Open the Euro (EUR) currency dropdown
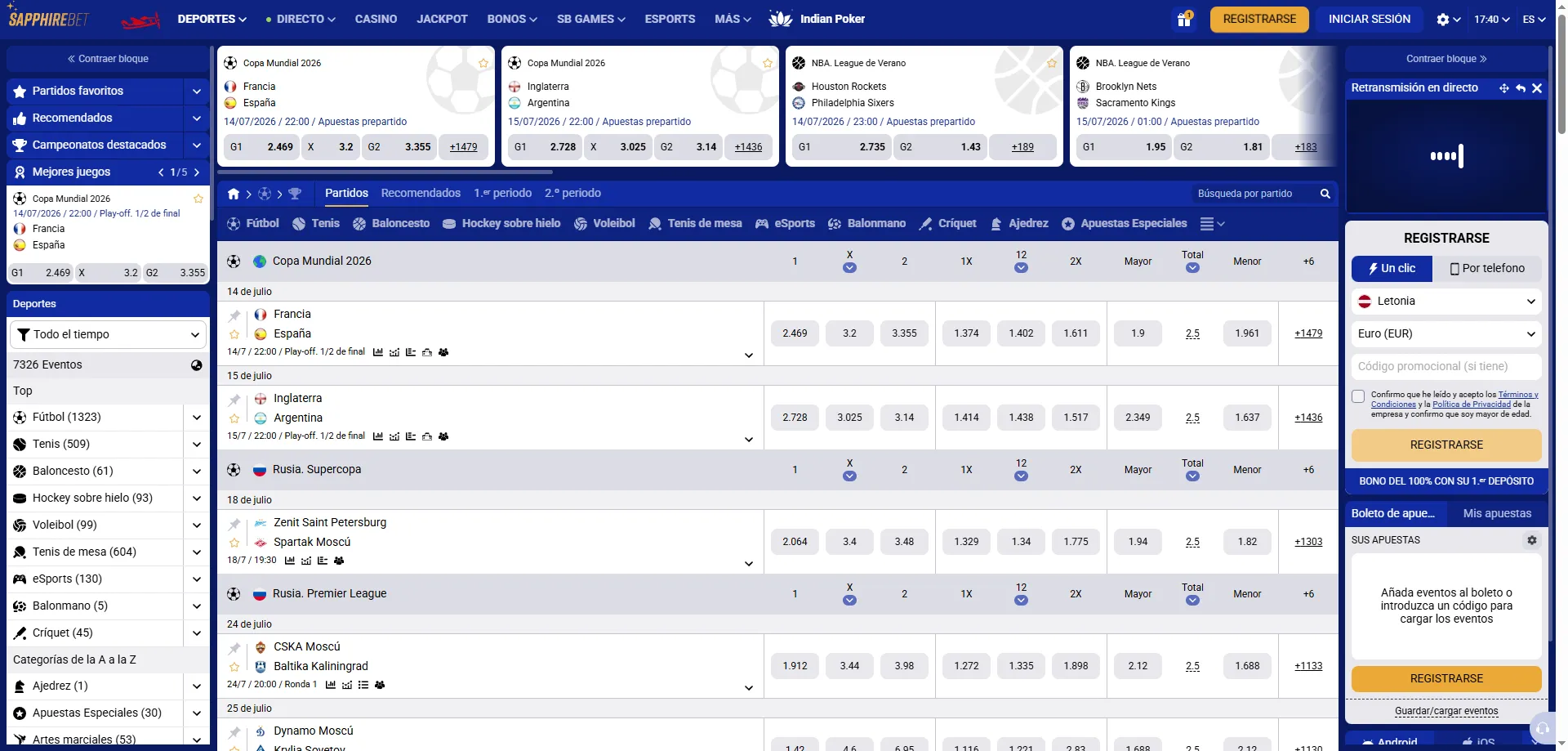 pyautogui.click(x=1446, y=334)
